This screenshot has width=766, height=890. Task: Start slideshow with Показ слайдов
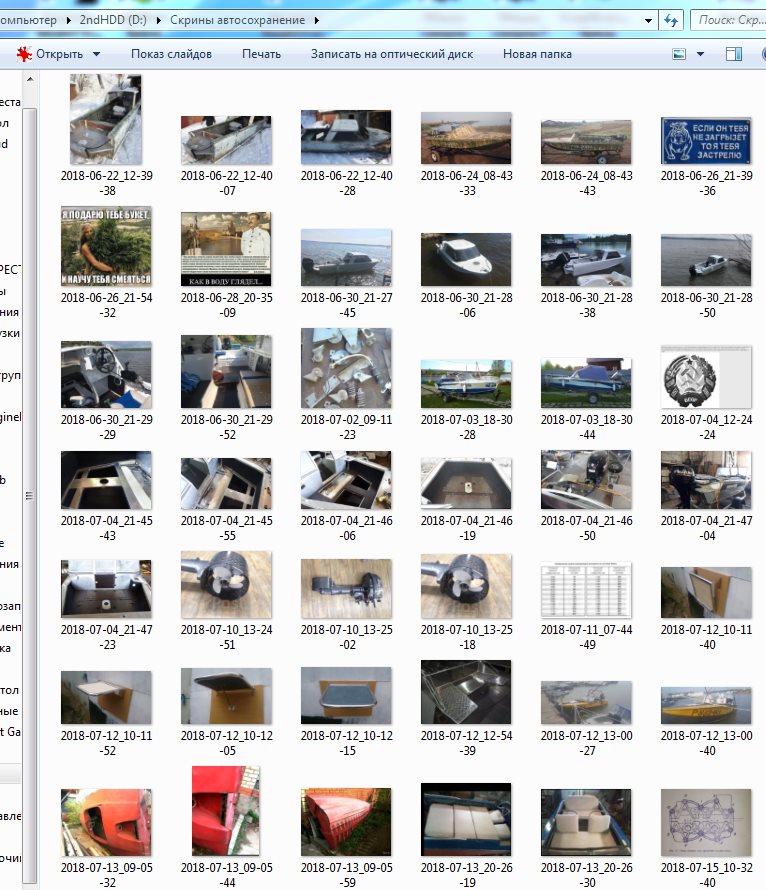171,54
